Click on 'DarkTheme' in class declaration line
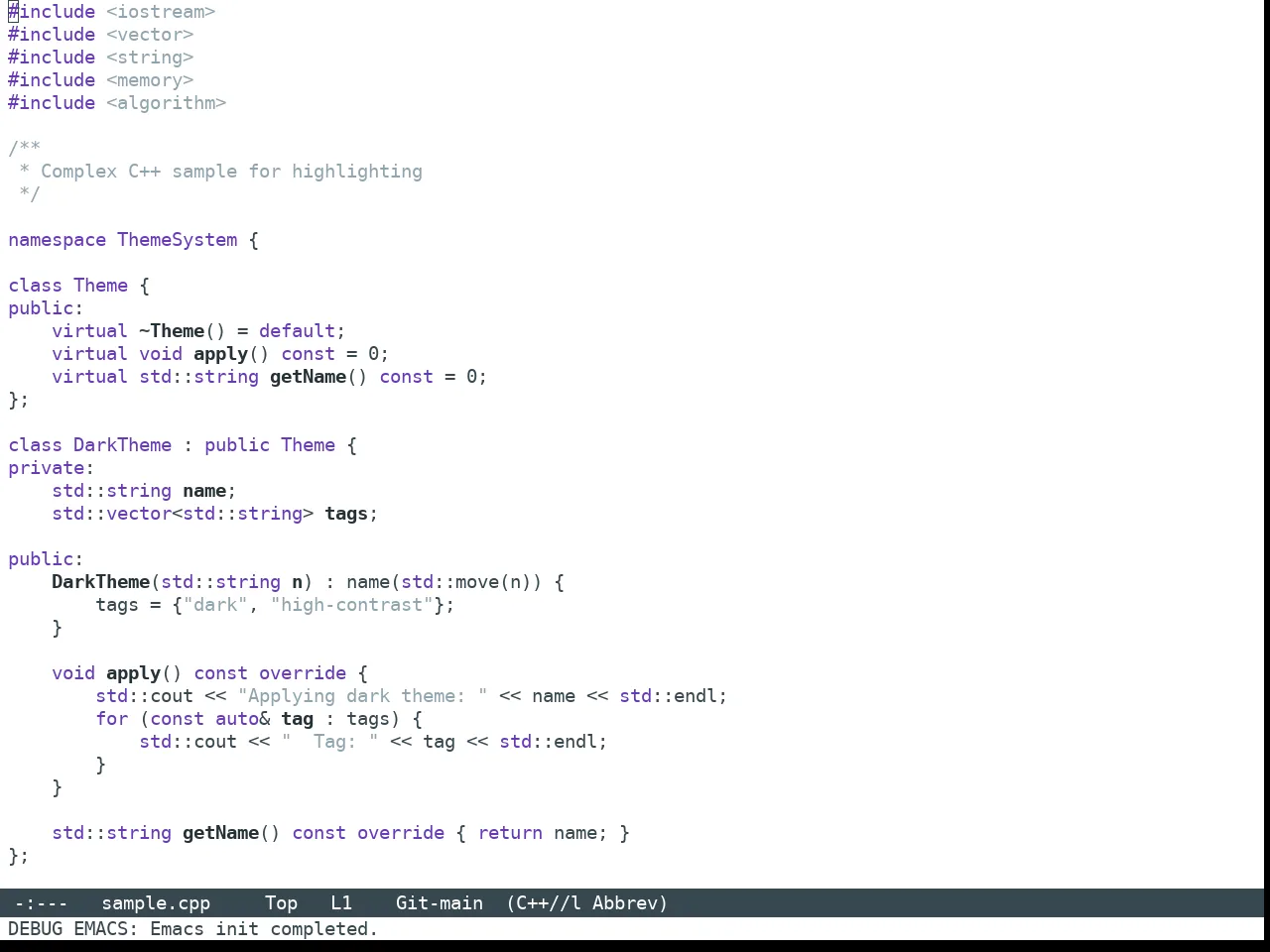 [122, 445]
